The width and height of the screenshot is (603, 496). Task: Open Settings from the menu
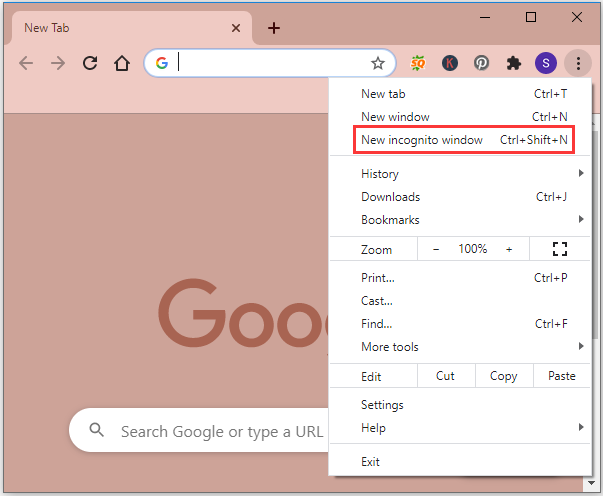(460, 404)
